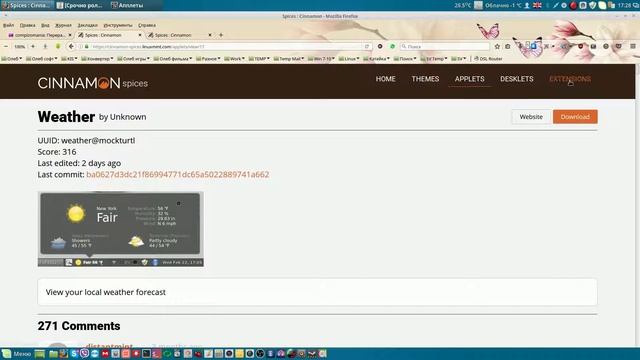Go to APPLETS in site navigation
640x360 pixels.
click(469, 79)
